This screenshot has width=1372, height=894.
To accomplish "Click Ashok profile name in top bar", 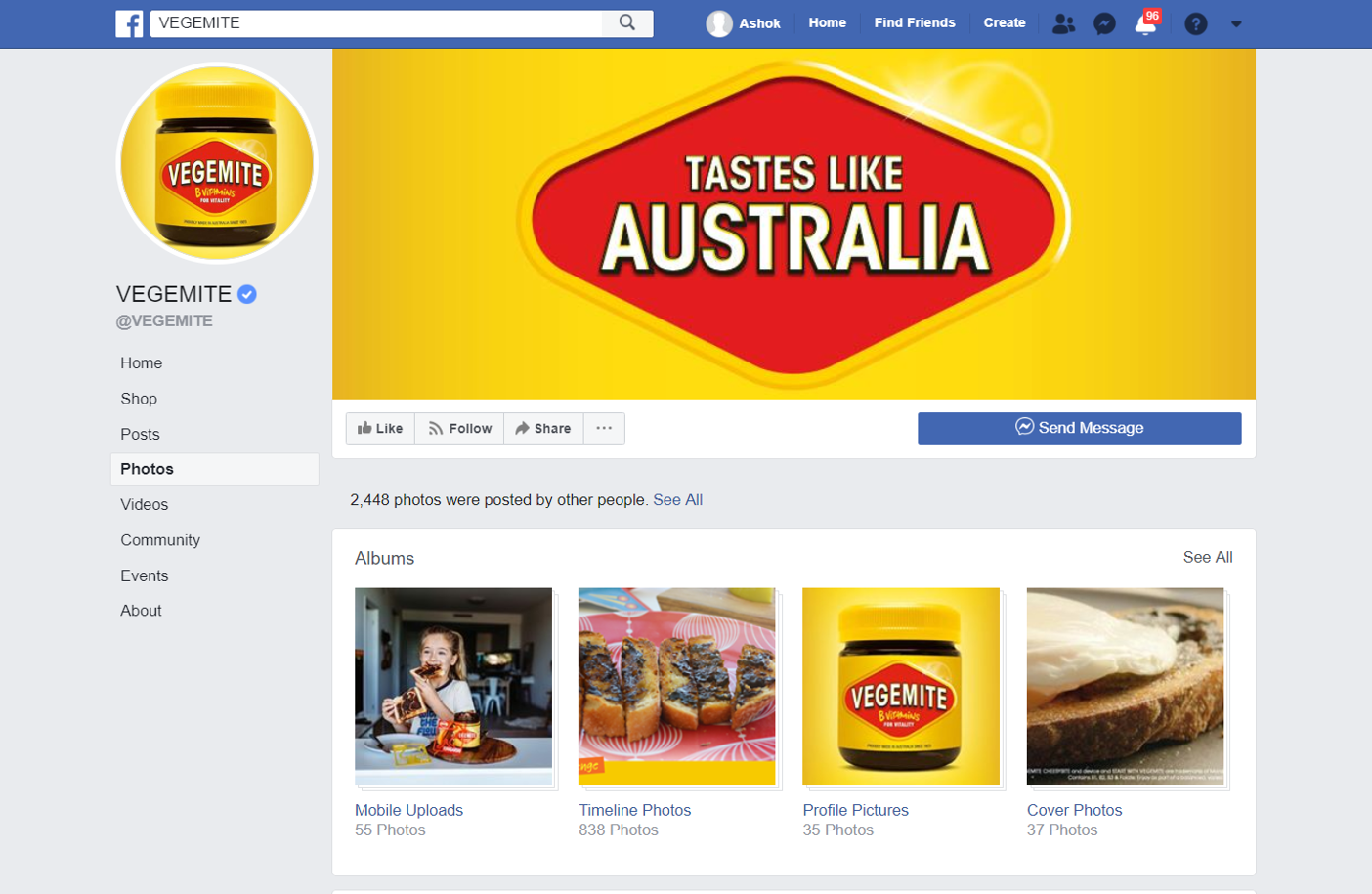I will click(759, 23).
